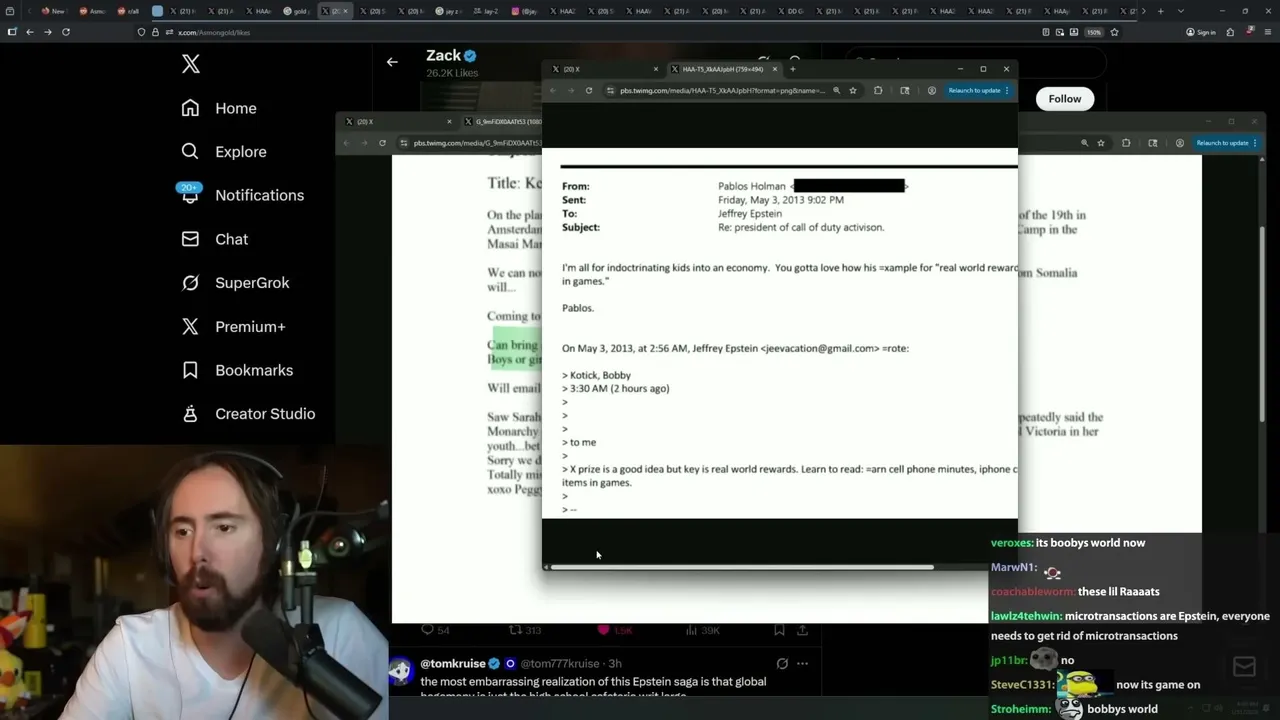The width and height of the screenshot is (1280, 720).
Task: Bookmark x.com page with toolbar star
Action: [1114, 32]
